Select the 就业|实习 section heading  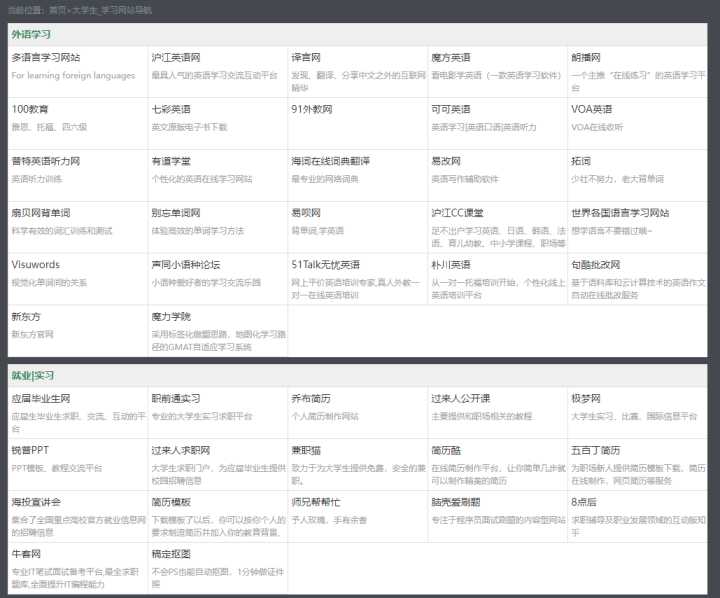[33, 376]
